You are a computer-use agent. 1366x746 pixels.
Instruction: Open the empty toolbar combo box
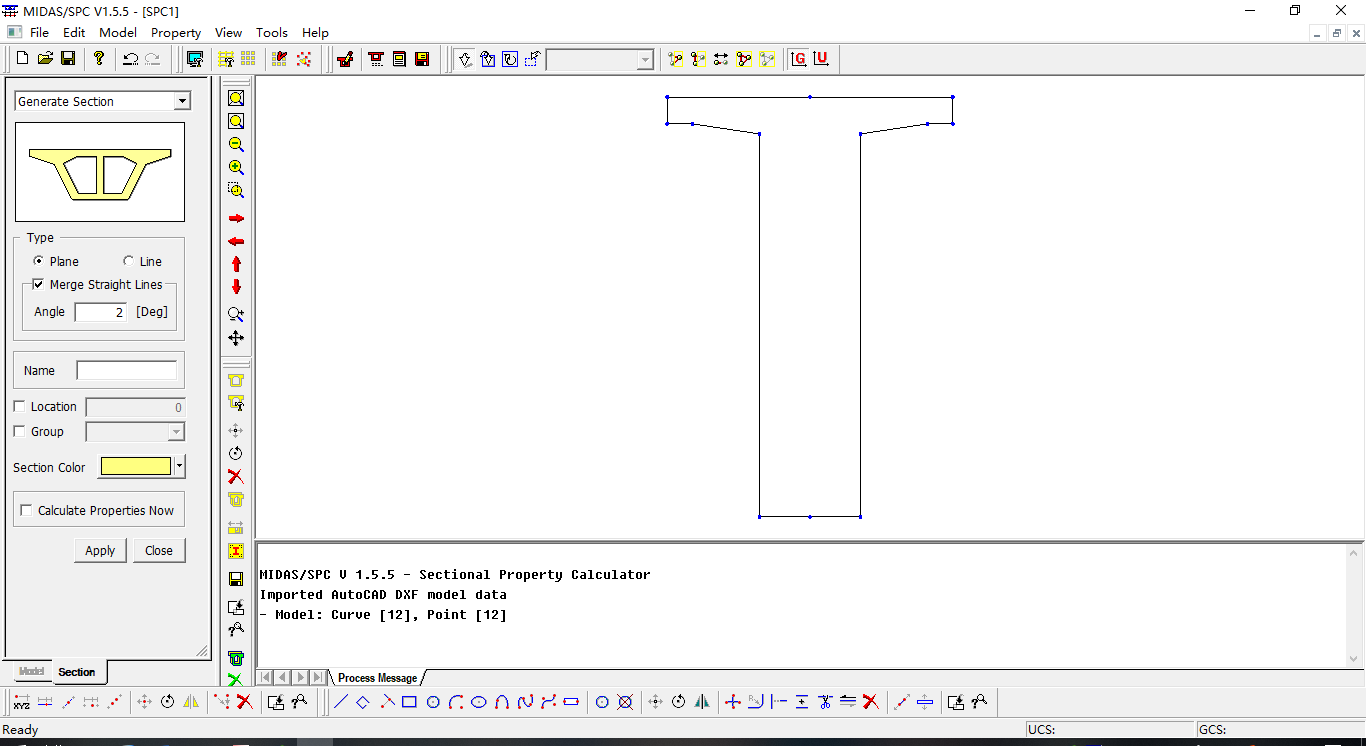tap(644, 60)
